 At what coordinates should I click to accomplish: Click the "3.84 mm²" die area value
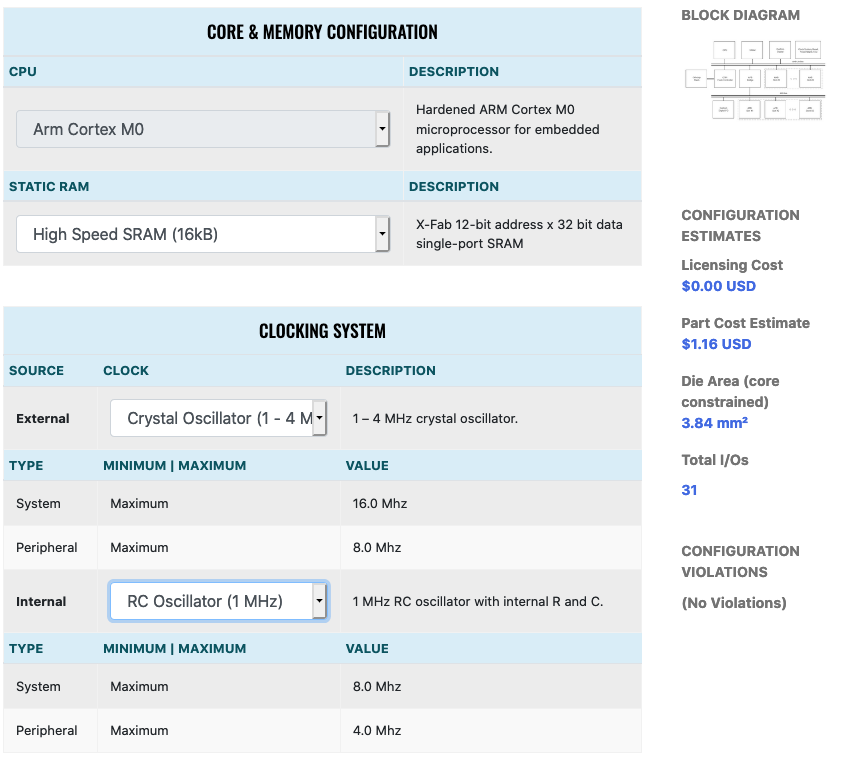[x=714, y=423]
